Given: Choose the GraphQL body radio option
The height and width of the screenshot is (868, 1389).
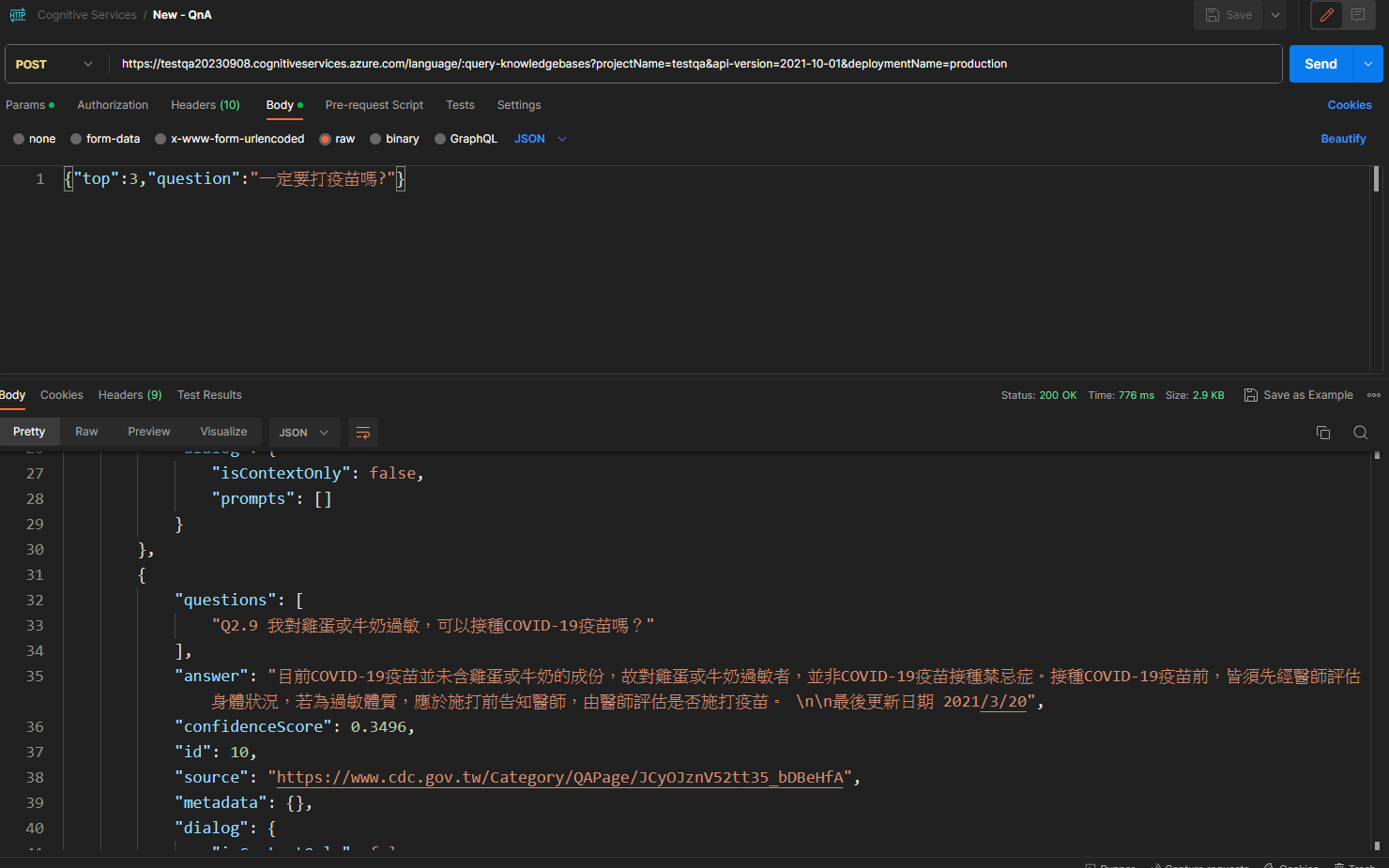Looking at the screenshot, I should click(440, 139).
